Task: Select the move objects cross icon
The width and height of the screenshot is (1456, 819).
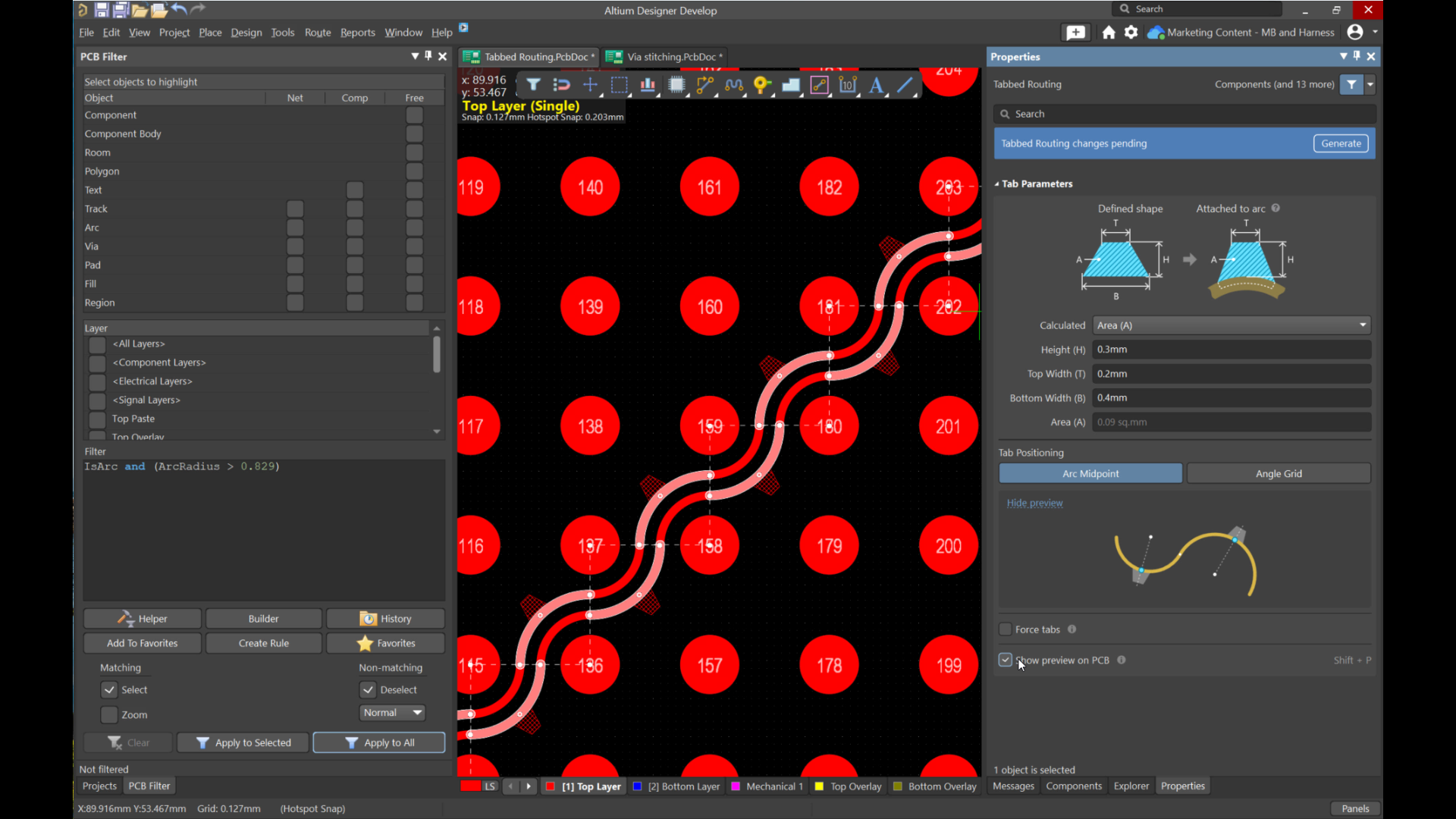Action: [590, 85]
